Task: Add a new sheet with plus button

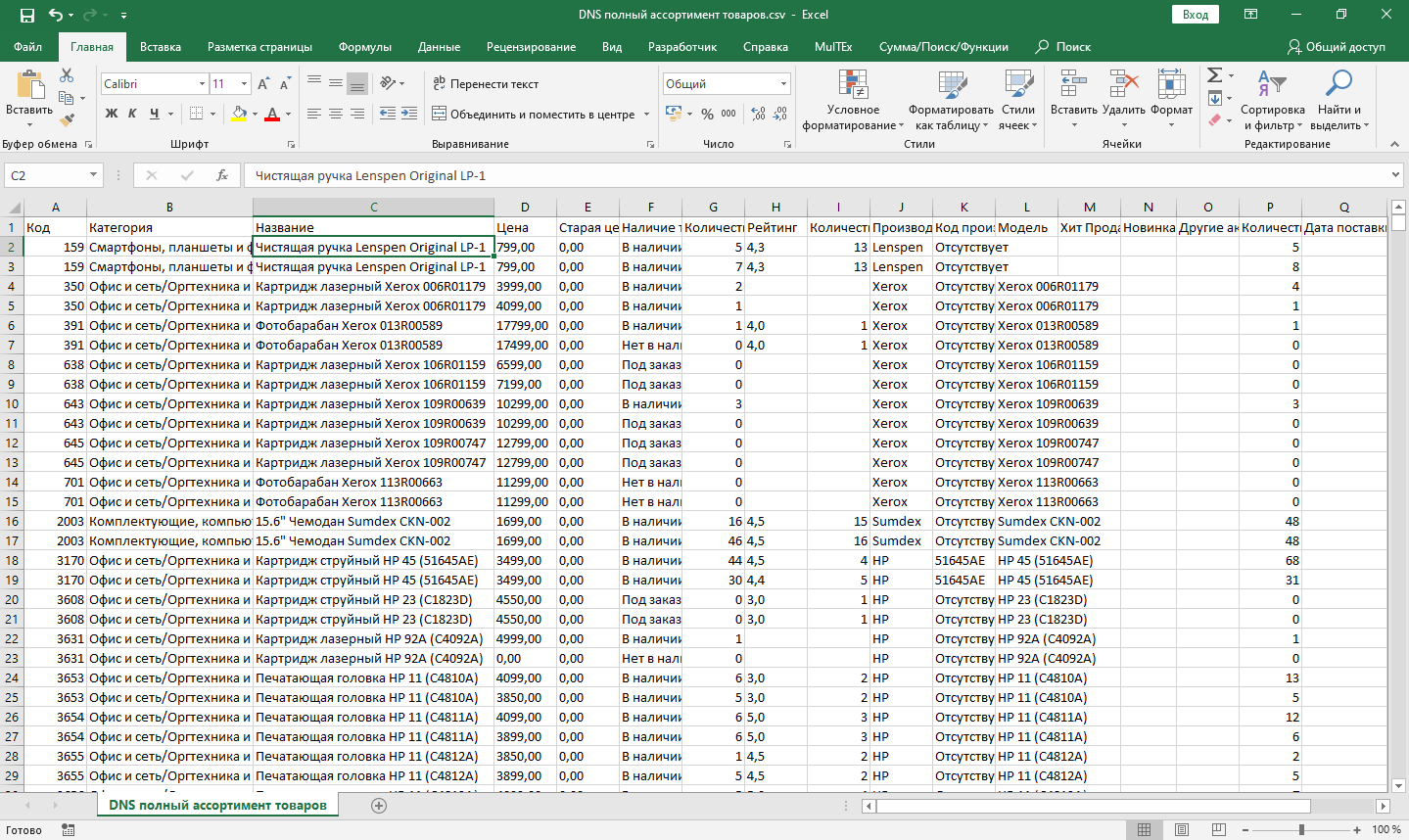Action: pyautogui.click(x=379, y=805)
